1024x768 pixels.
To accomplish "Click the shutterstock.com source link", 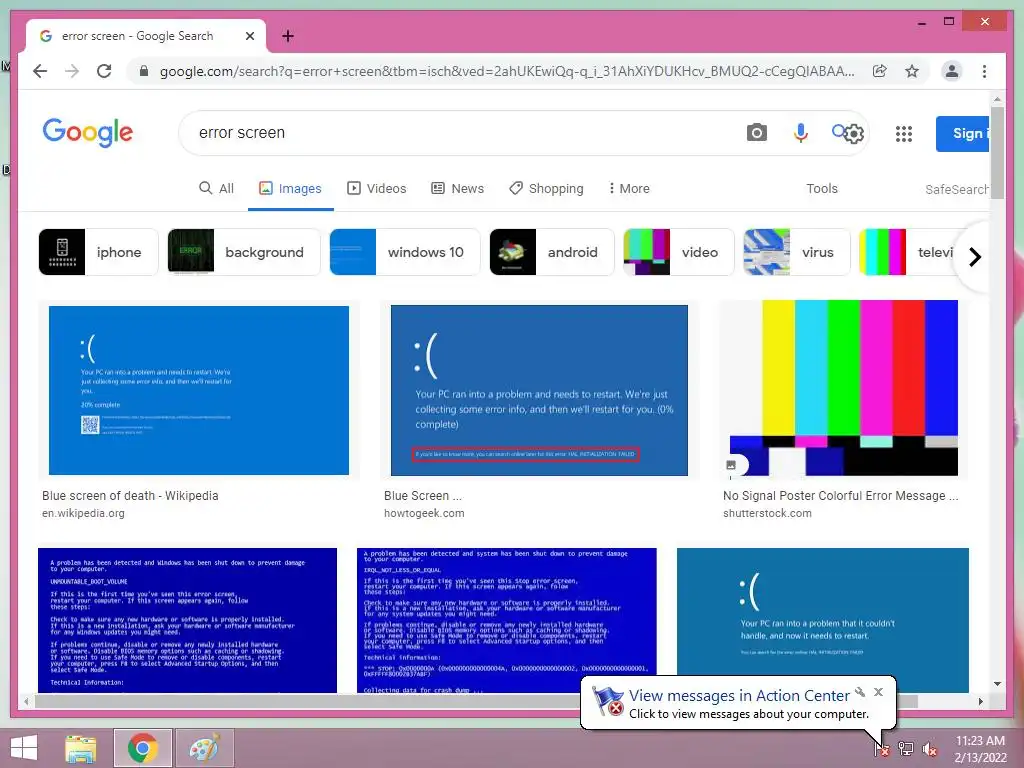I will (x=767, y=513).
